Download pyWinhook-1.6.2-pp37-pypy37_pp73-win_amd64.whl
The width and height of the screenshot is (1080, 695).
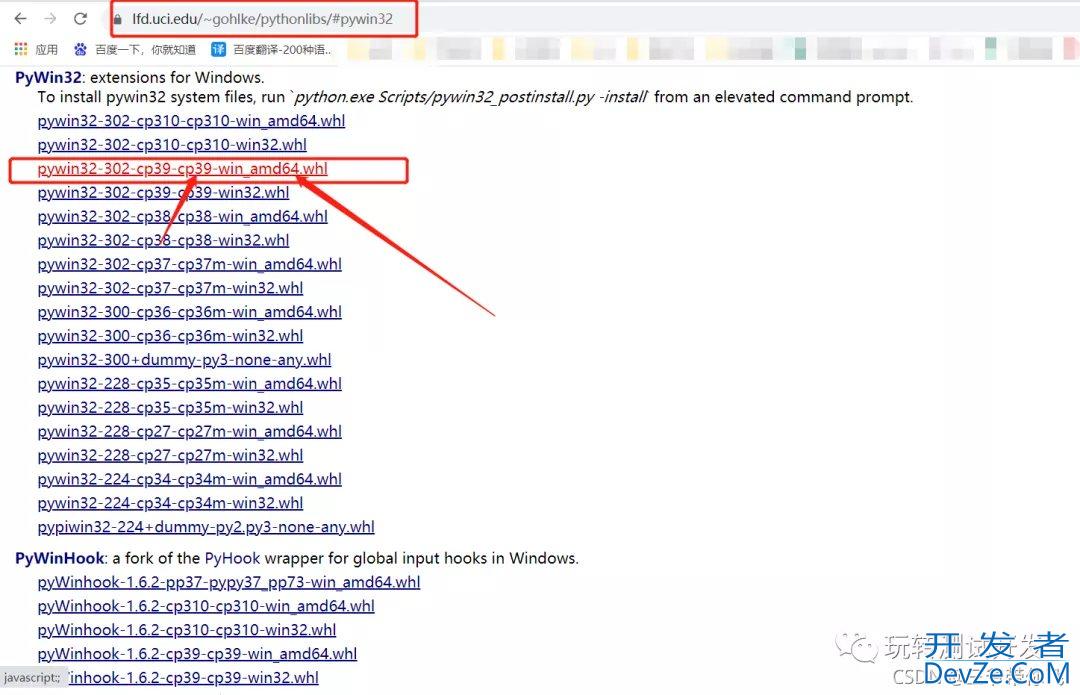tap(229, 582)
